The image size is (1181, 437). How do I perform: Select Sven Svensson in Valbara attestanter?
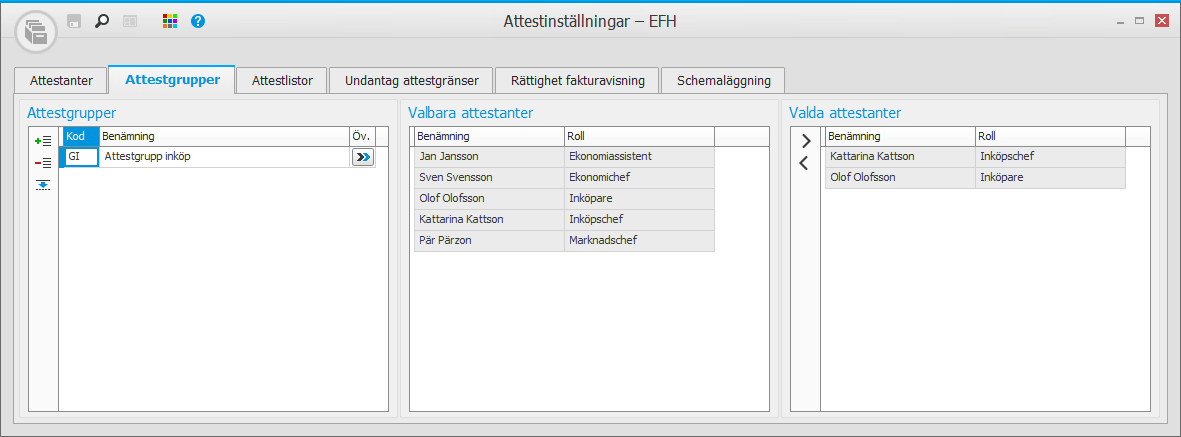click(455, 177)
